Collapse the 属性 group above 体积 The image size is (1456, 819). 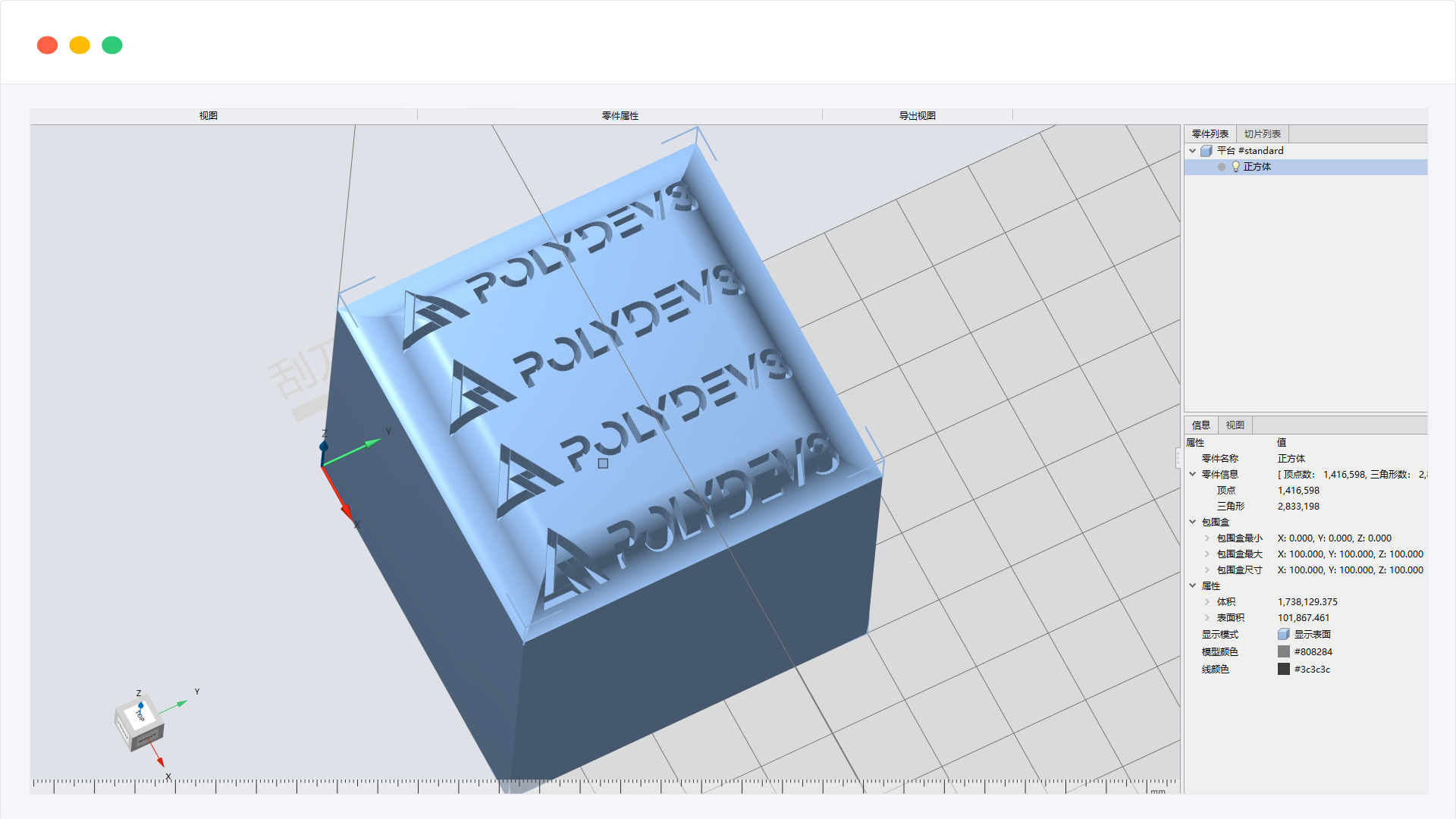click(x=1193, y=586)
